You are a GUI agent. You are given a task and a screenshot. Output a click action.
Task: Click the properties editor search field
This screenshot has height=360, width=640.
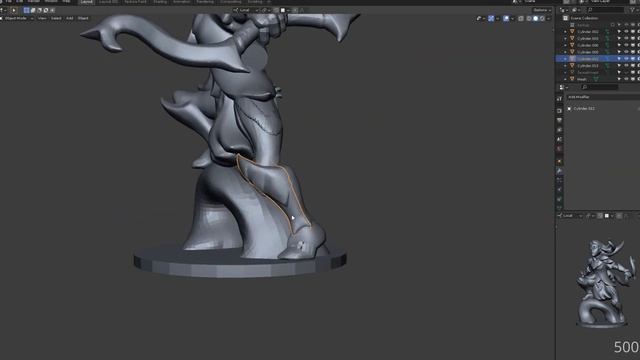click(x=599, y=87)
